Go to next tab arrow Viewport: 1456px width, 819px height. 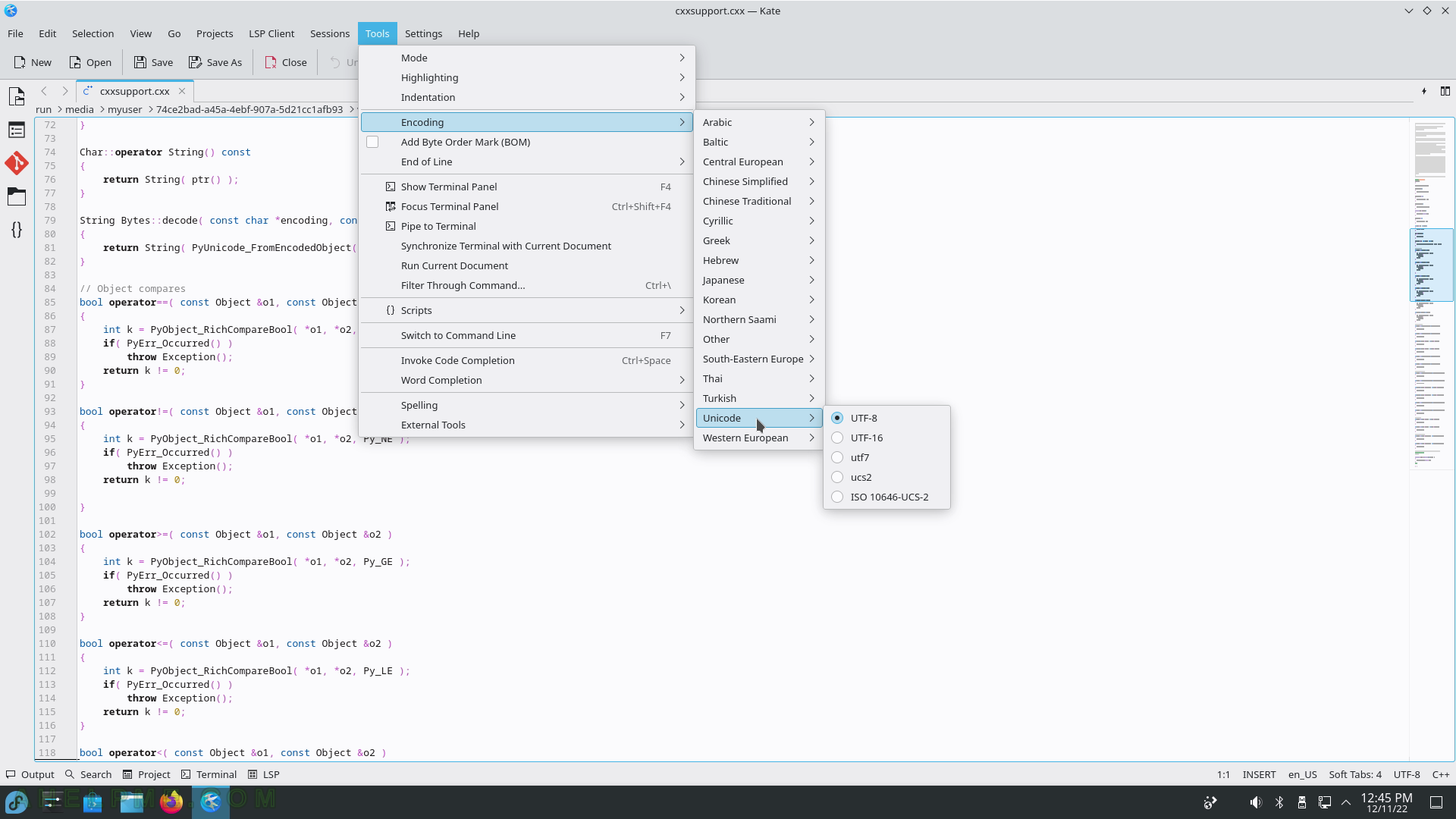[x=65, y=91]
